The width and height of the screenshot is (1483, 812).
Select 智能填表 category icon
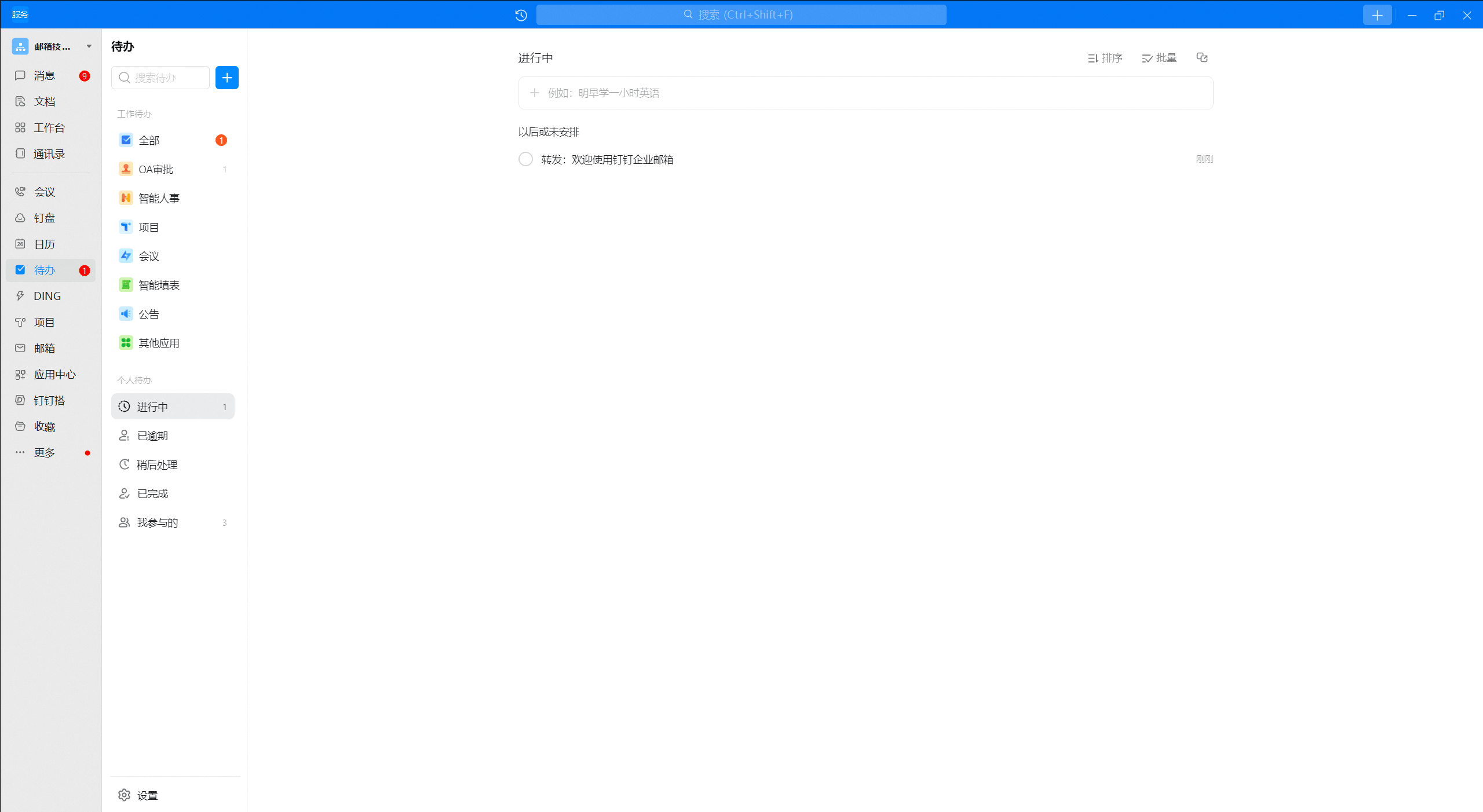(126, 285)
